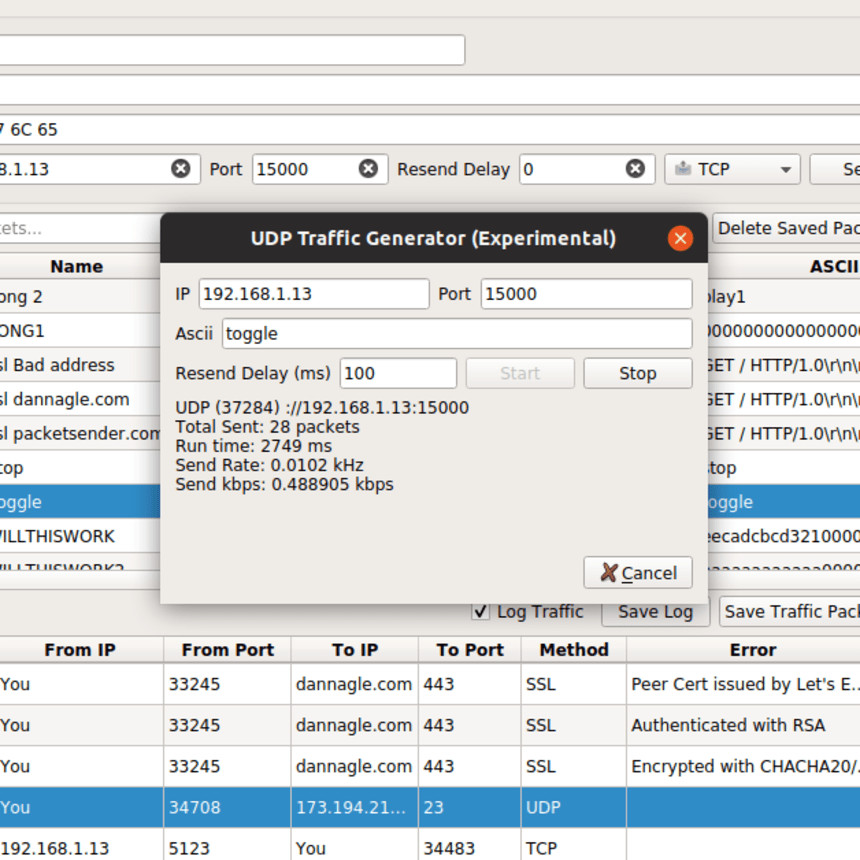Click the hex field showing 6C 65

[430, 129]
